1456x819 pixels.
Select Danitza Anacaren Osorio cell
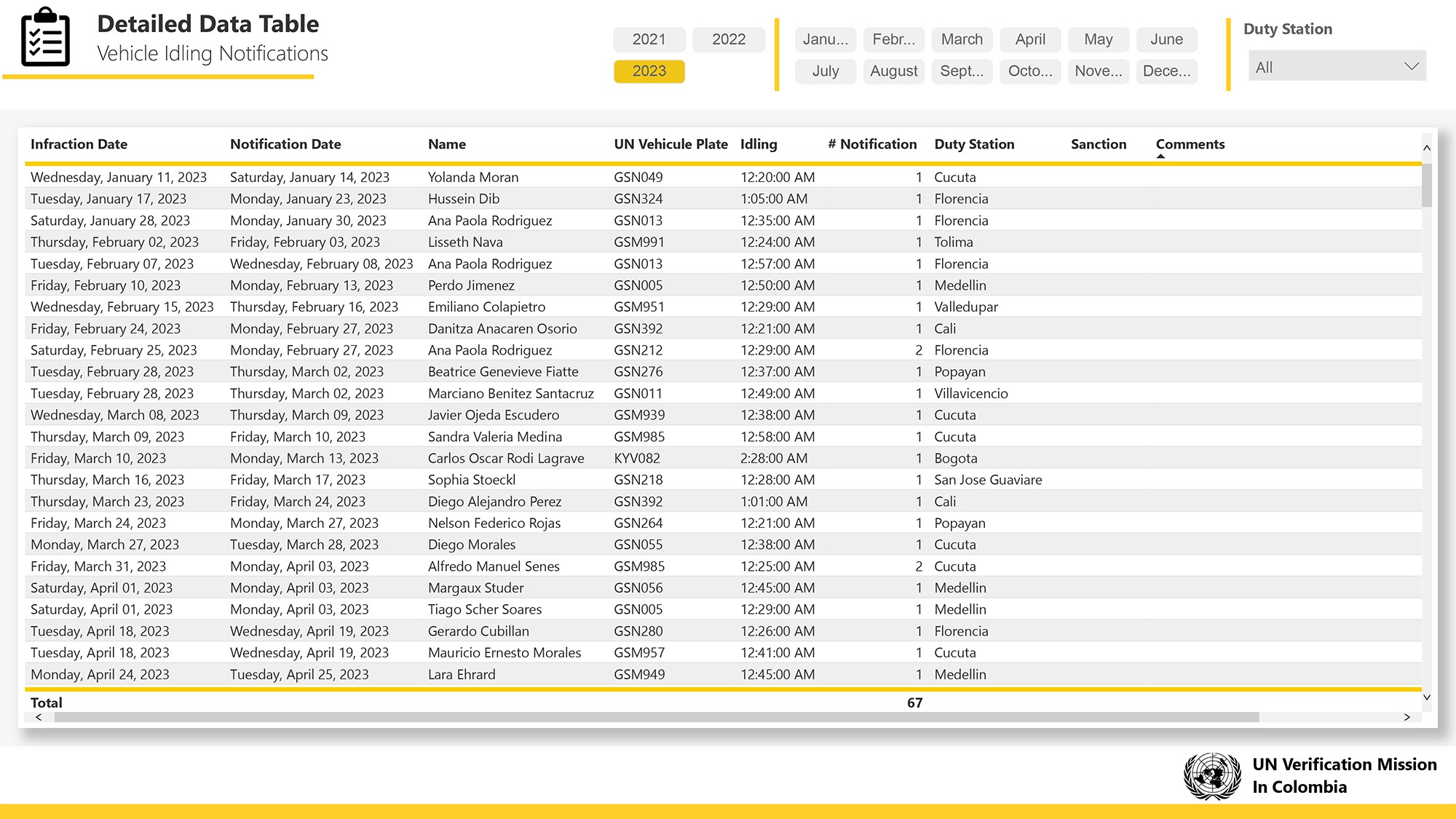click(x=502, y=328)
